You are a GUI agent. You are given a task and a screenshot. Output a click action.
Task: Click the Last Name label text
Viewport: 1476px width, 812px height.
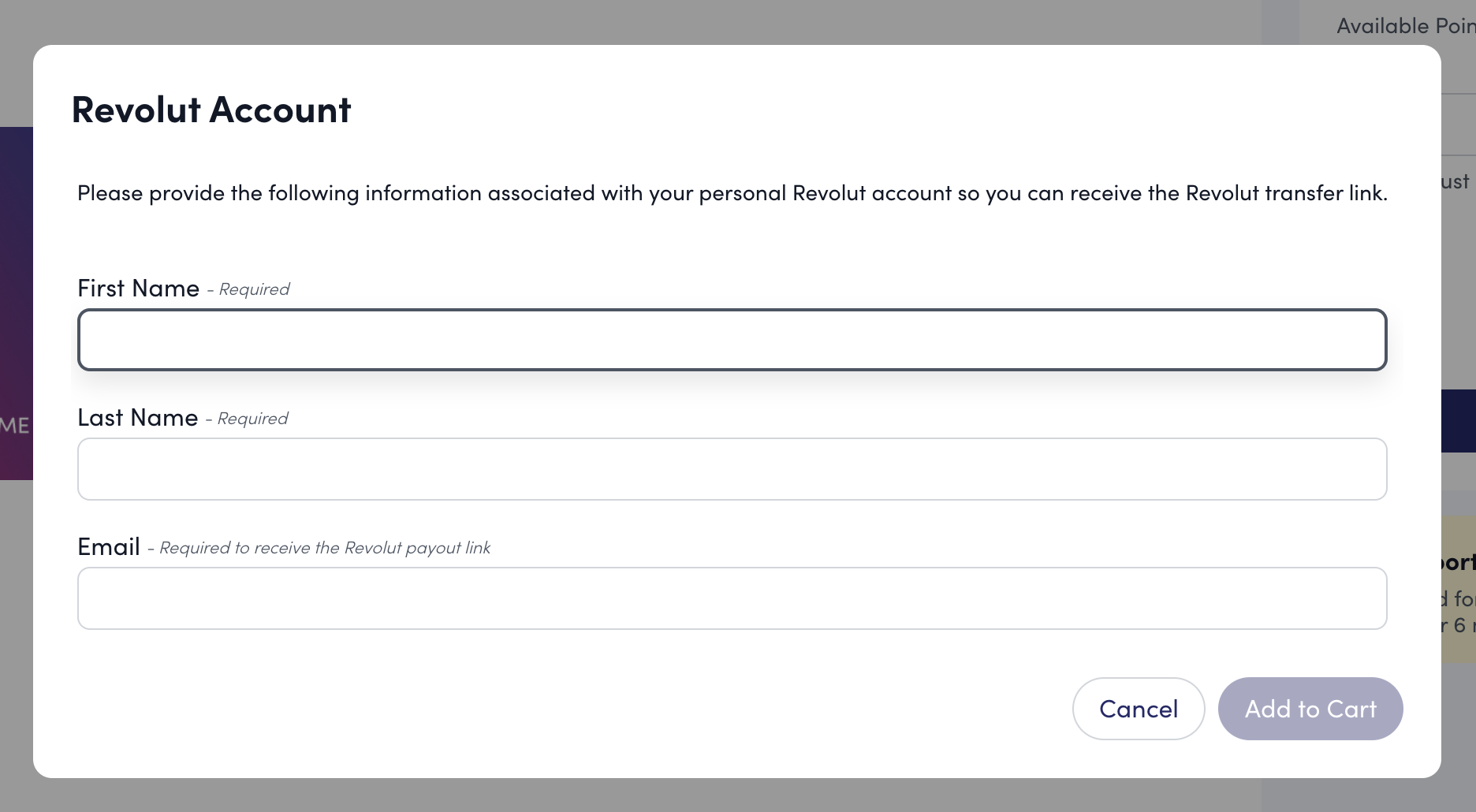tap(137, 418)
